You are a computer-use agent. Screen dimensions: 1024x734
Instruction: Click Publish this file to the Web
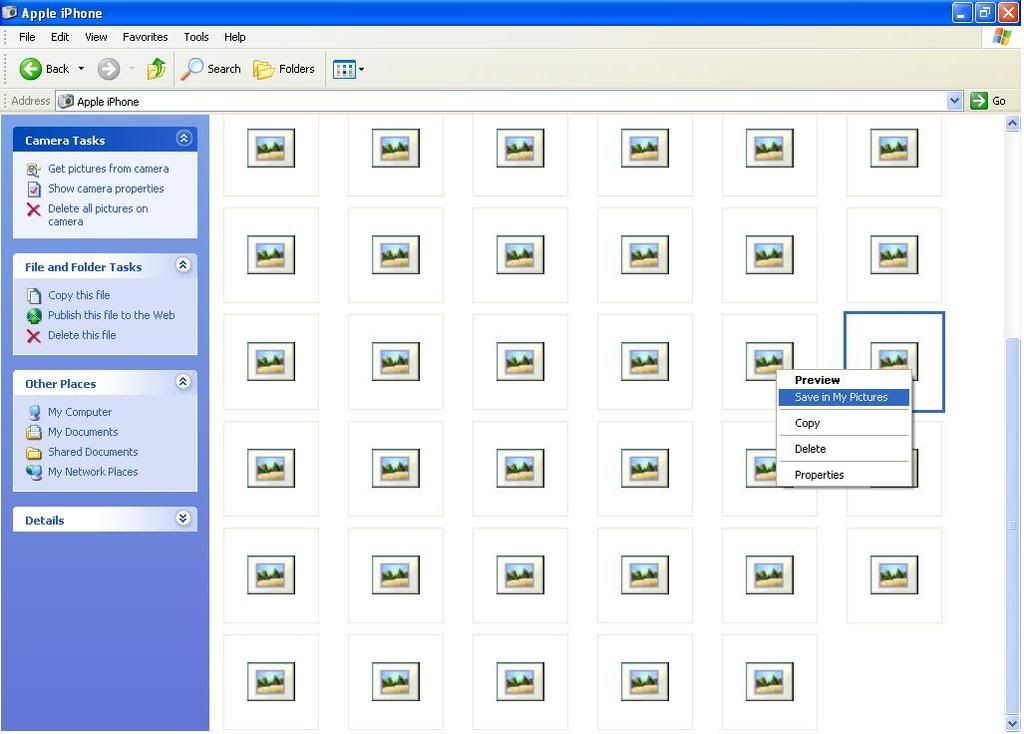pyautogui.click(x=111, y=315)
